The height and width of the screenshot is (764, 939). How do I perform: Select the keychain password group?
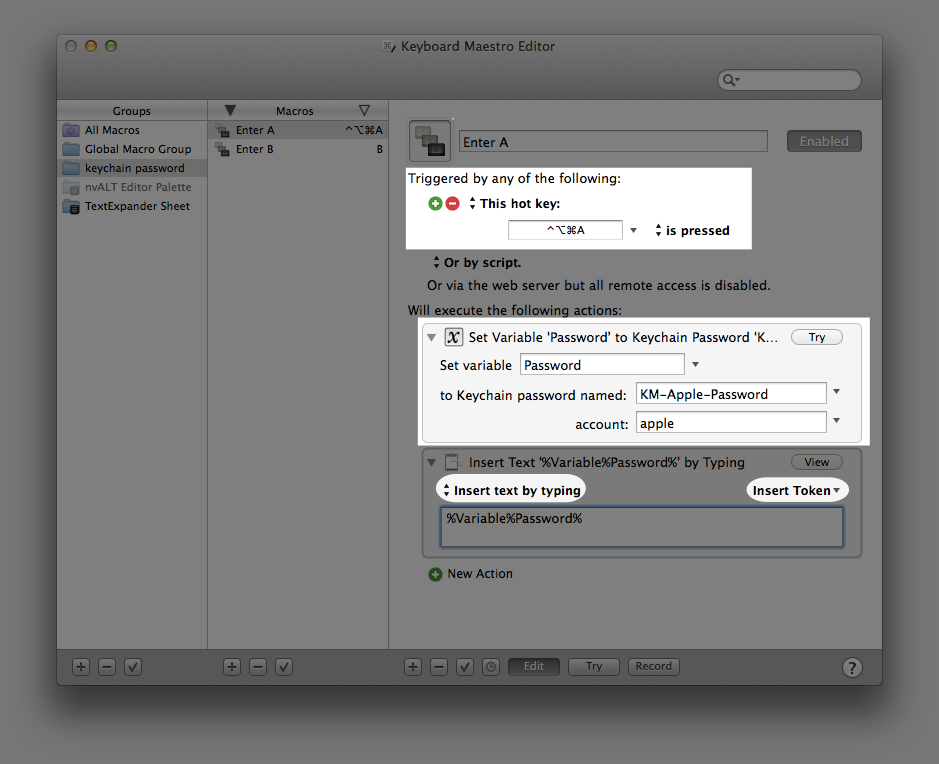coord(132,168)
